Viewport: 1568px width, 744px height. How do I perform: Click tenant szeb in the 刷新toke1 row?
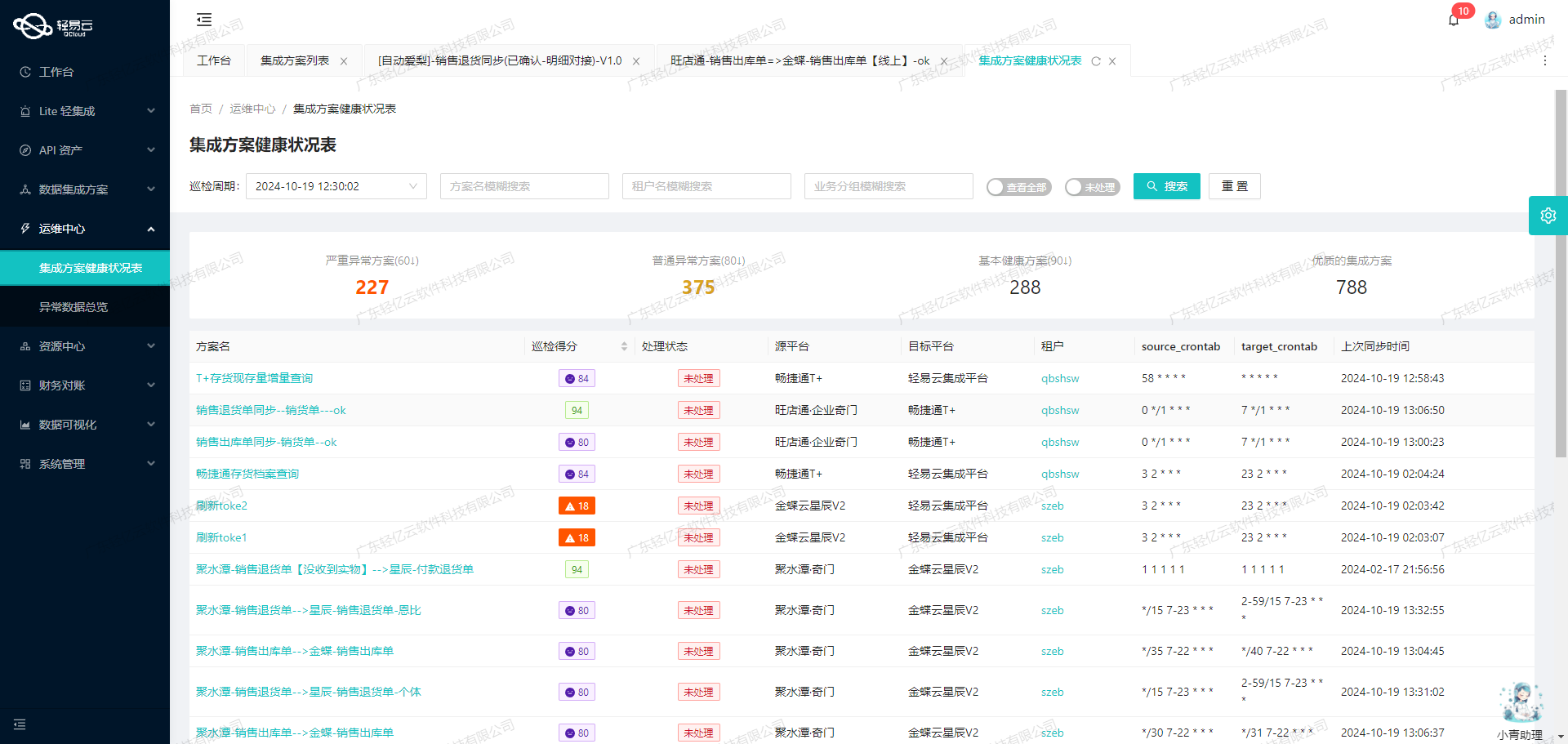coord(1053,537)
